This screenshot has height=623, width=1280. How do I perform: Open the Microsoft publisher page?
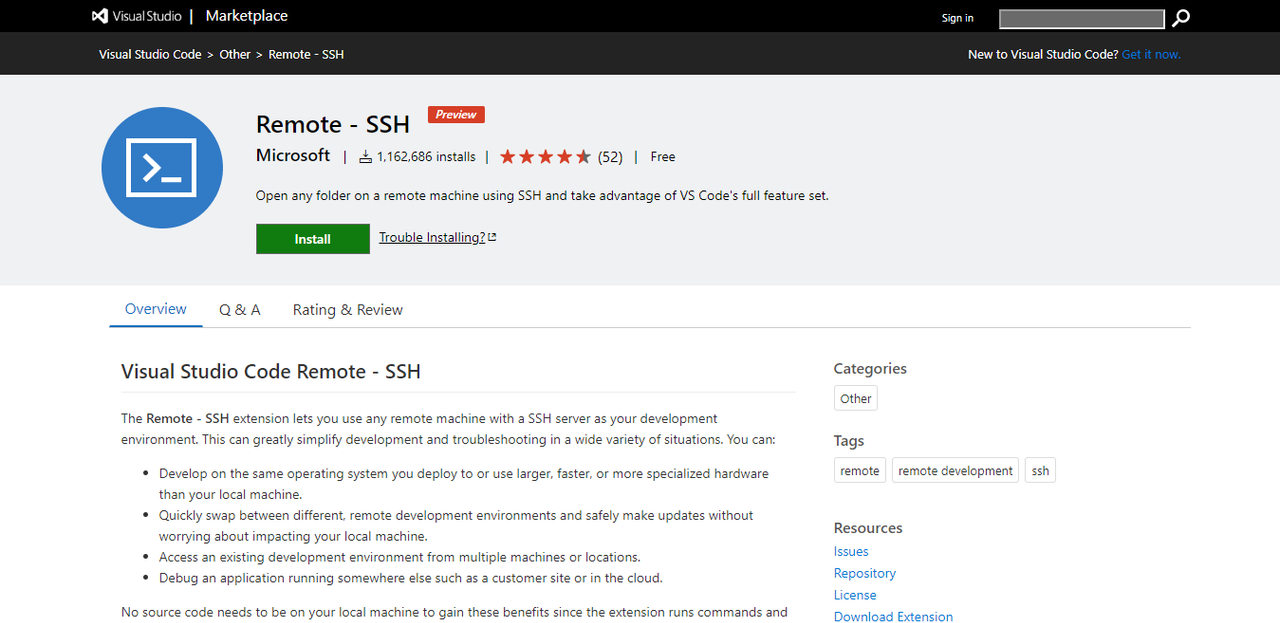click(293, 155)
